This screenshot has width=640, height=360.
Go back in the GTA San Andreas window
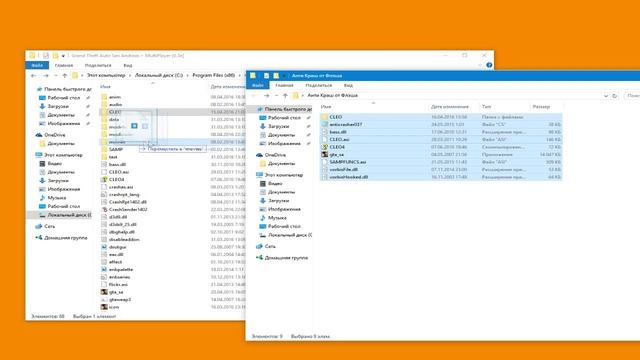33,76
